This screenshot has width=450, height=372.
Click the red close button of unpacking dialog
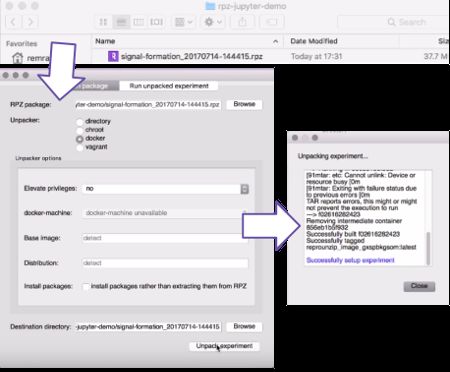click(x=295, y=138)
